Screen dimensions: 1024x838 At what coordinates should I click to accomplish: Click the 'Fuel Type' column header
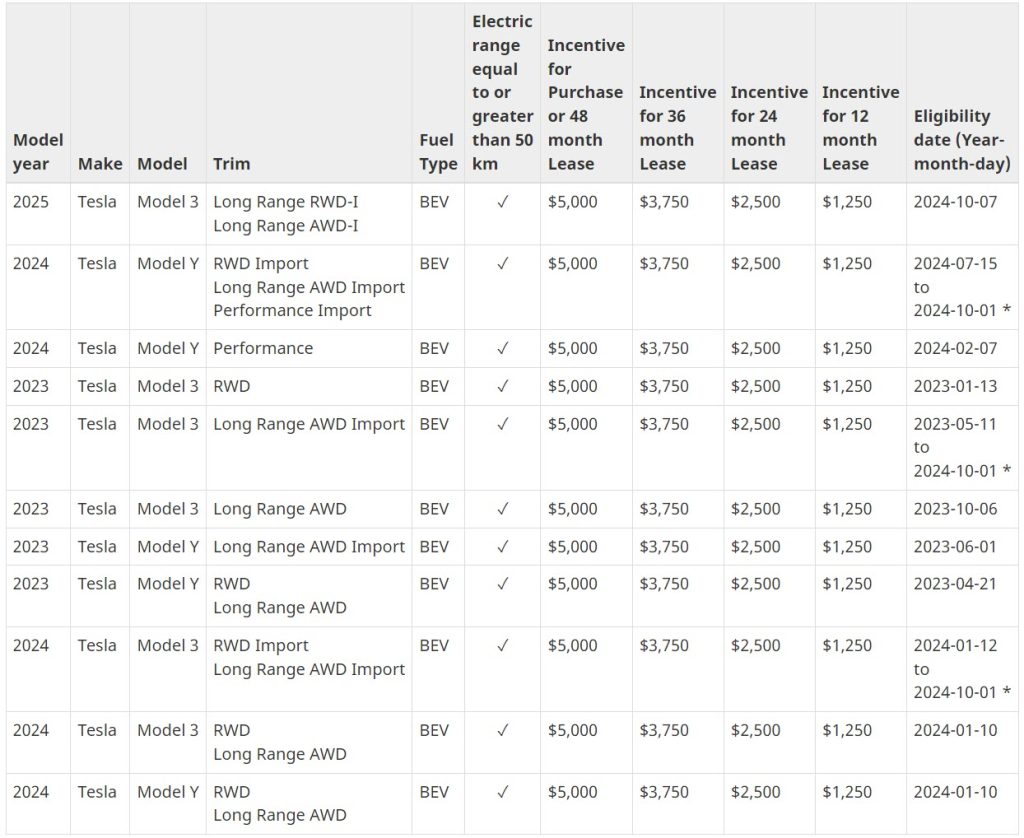437,152
